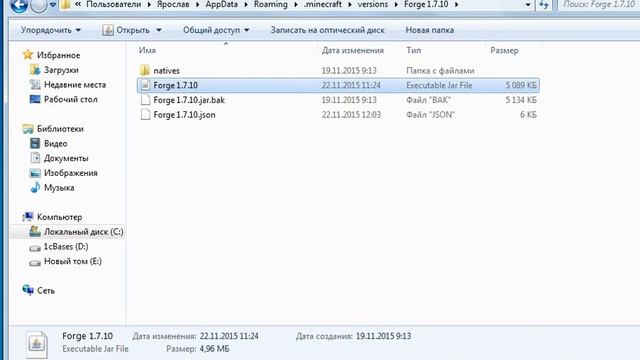Screen dimensions: 640x360
Task: Click the Документы library icon
Action: coord(35,158)
